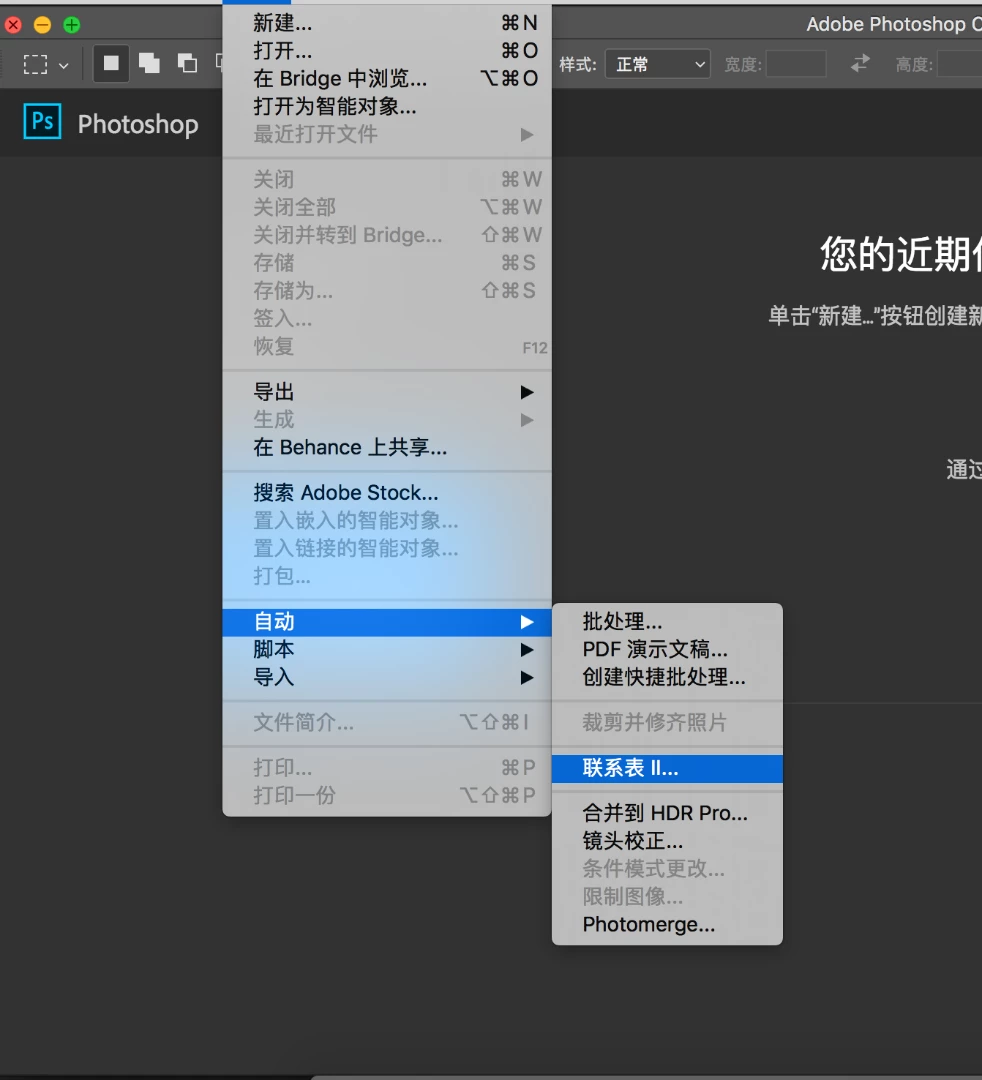Screen dimensions: 982x1080
Task: Expand the 导入 submenu
Action: click(387, 678)
